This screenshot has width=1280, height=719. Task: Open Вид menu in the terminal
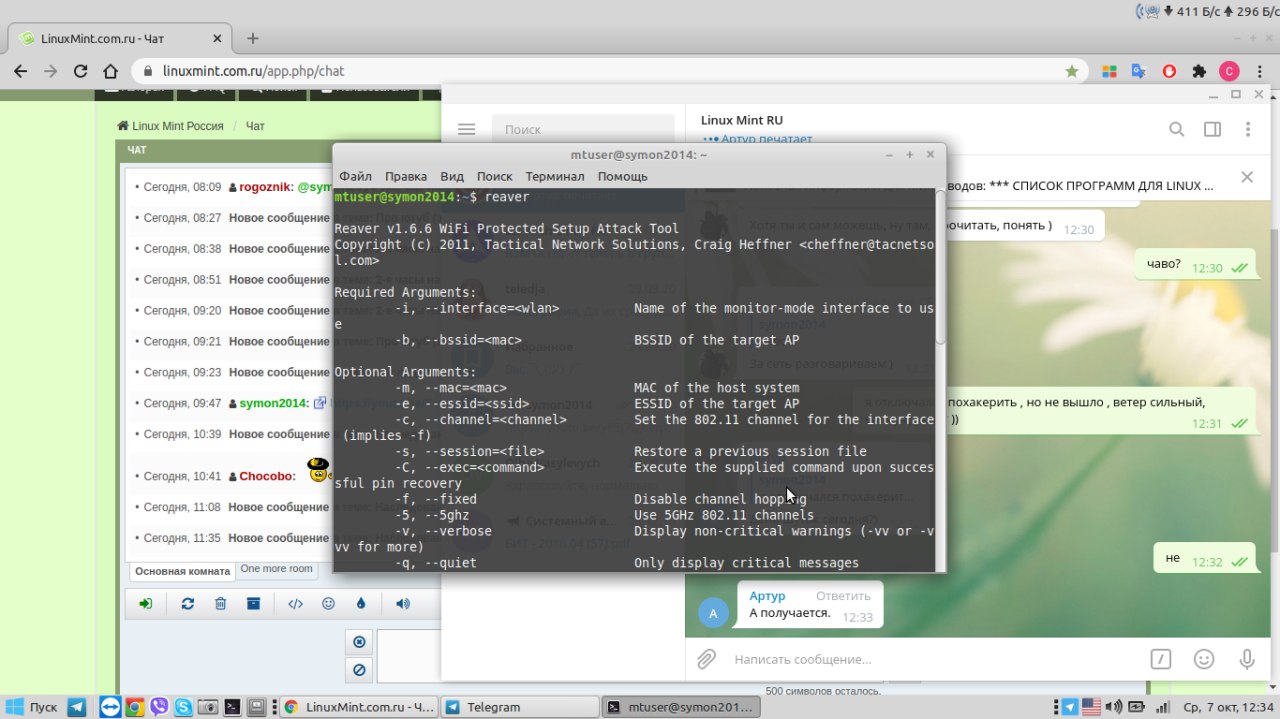452,176
